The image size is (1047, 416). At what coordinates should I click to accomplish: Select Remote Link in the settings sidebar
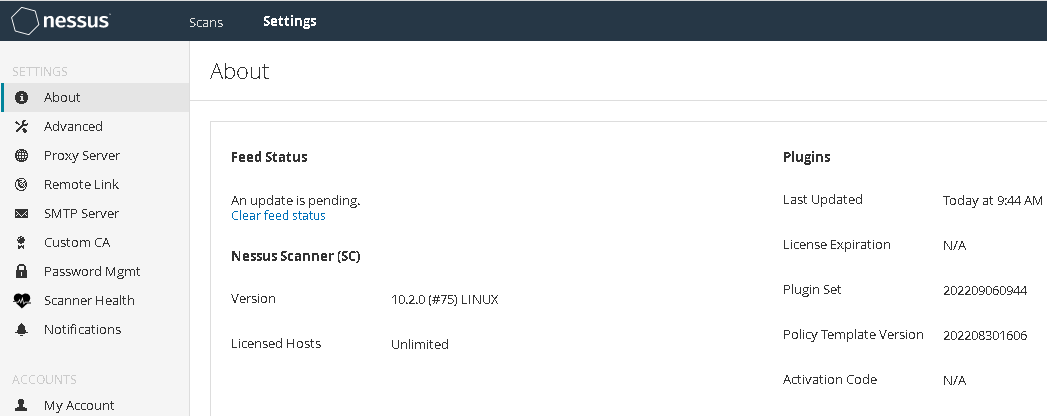pyautogui.click(x=81, y=184)
